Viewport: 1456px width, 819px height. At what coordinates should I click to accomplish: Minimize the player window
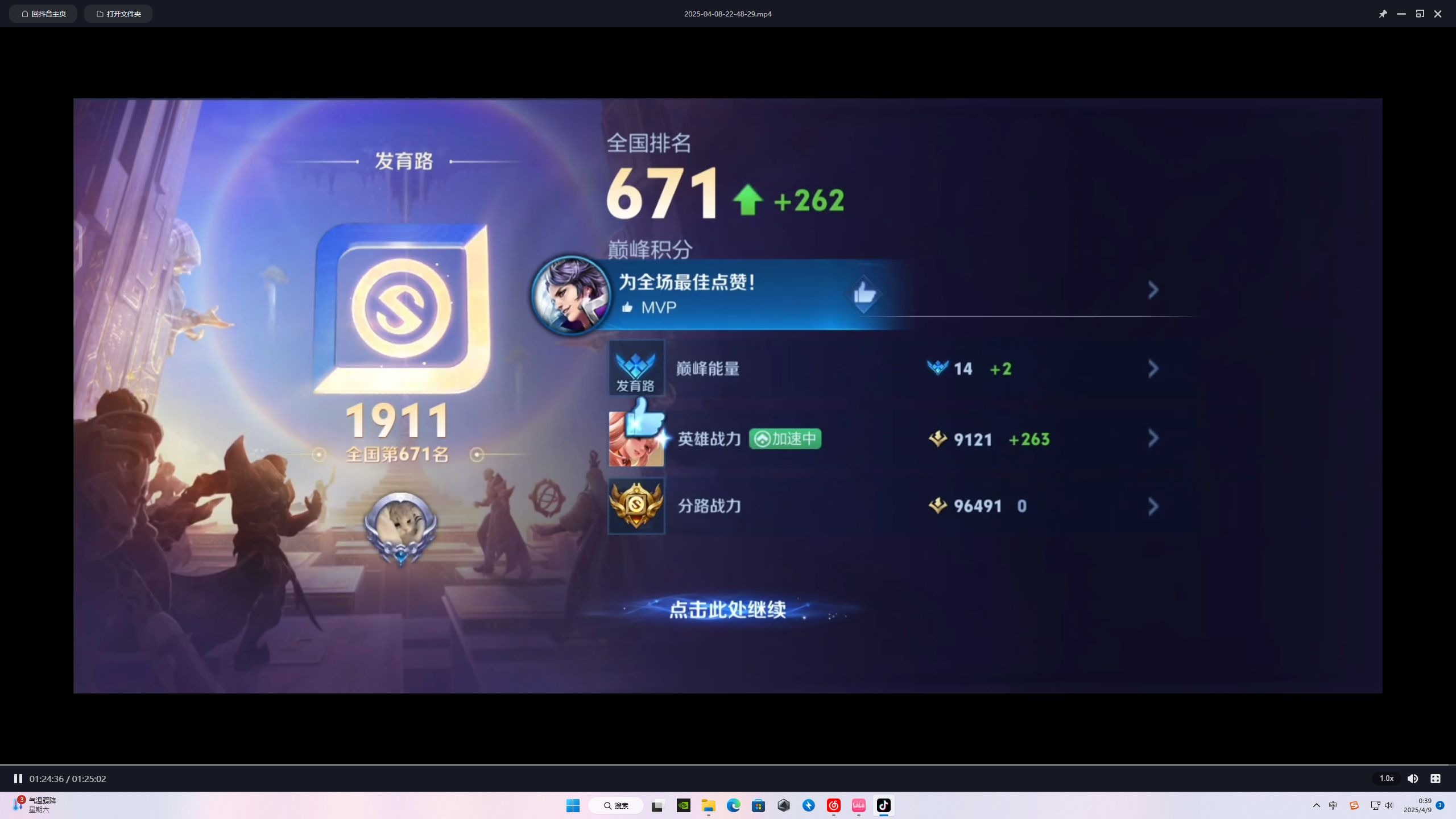[x=1401, y=14]
